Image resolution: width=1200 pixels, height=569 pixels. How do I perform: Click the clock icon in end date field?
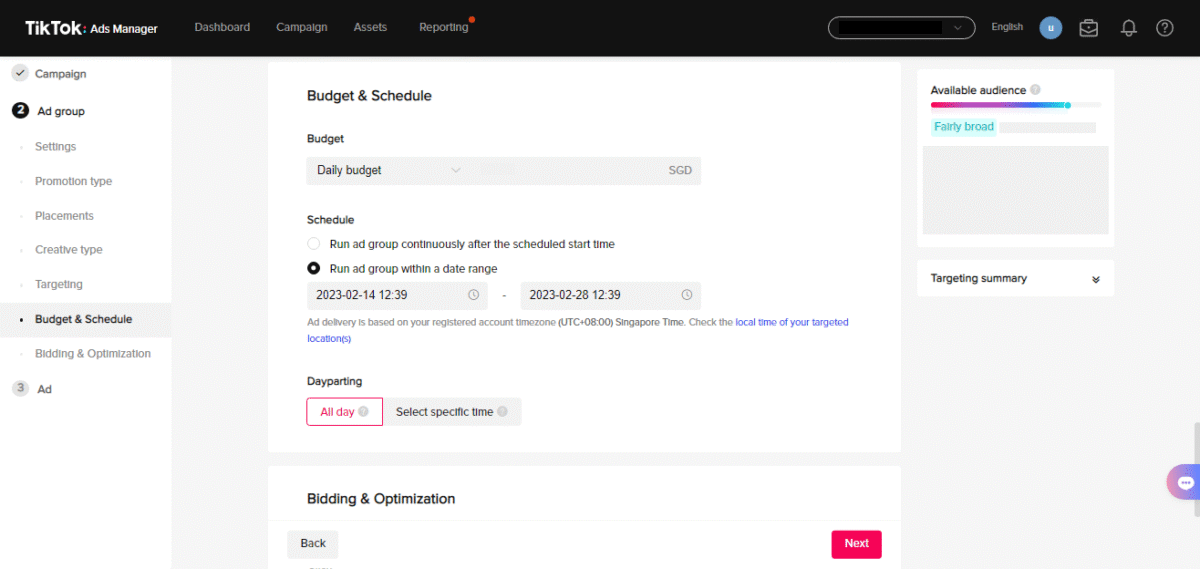coord(687,295)
